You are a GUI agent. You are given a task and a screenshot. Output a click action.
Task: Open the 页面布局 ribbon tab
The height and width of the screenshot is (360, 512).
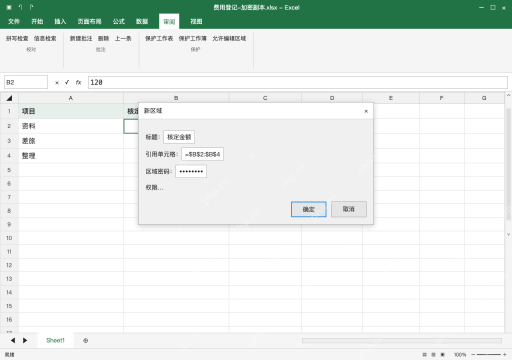click(x=89, y=21)
